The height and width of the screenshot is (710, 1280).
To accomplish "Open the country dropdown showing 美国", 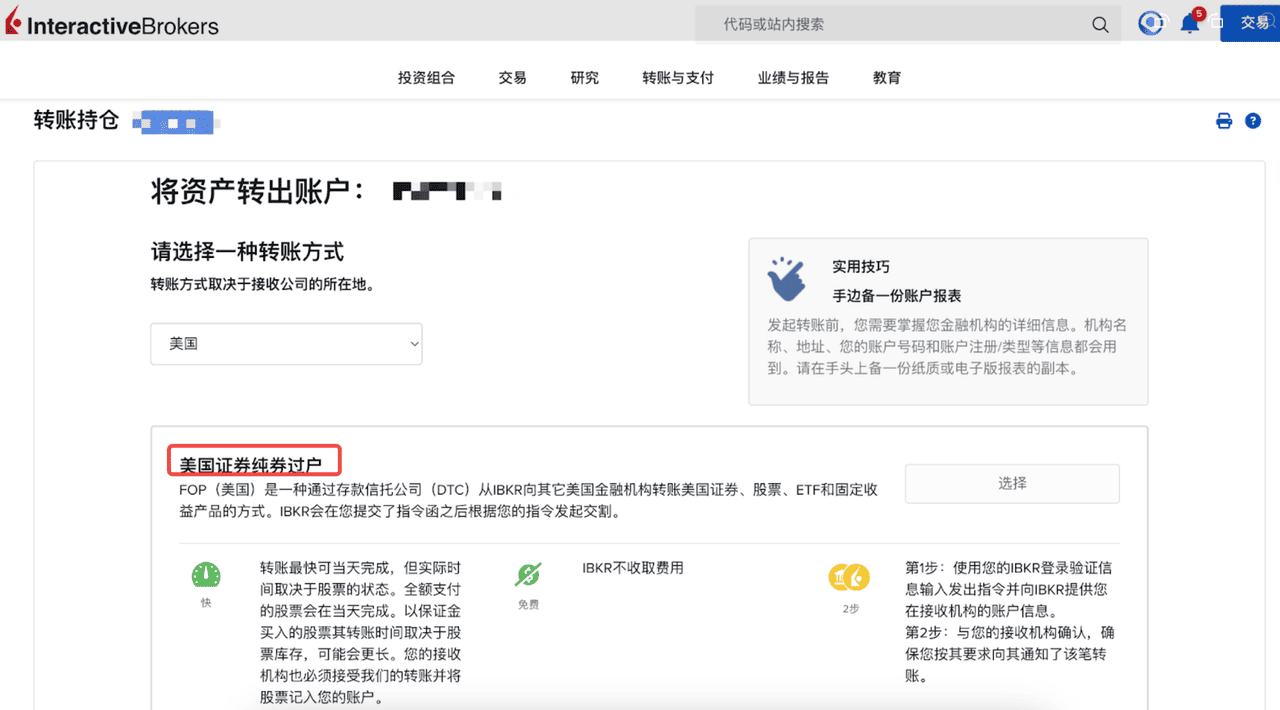I will [x=286, y=343].
